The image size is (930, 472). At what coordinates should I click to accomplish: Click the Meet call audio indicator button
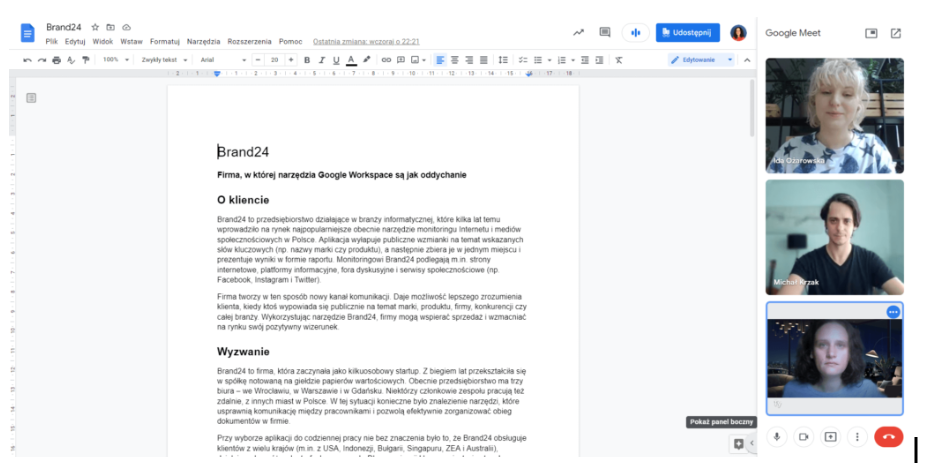pos(635,33)
